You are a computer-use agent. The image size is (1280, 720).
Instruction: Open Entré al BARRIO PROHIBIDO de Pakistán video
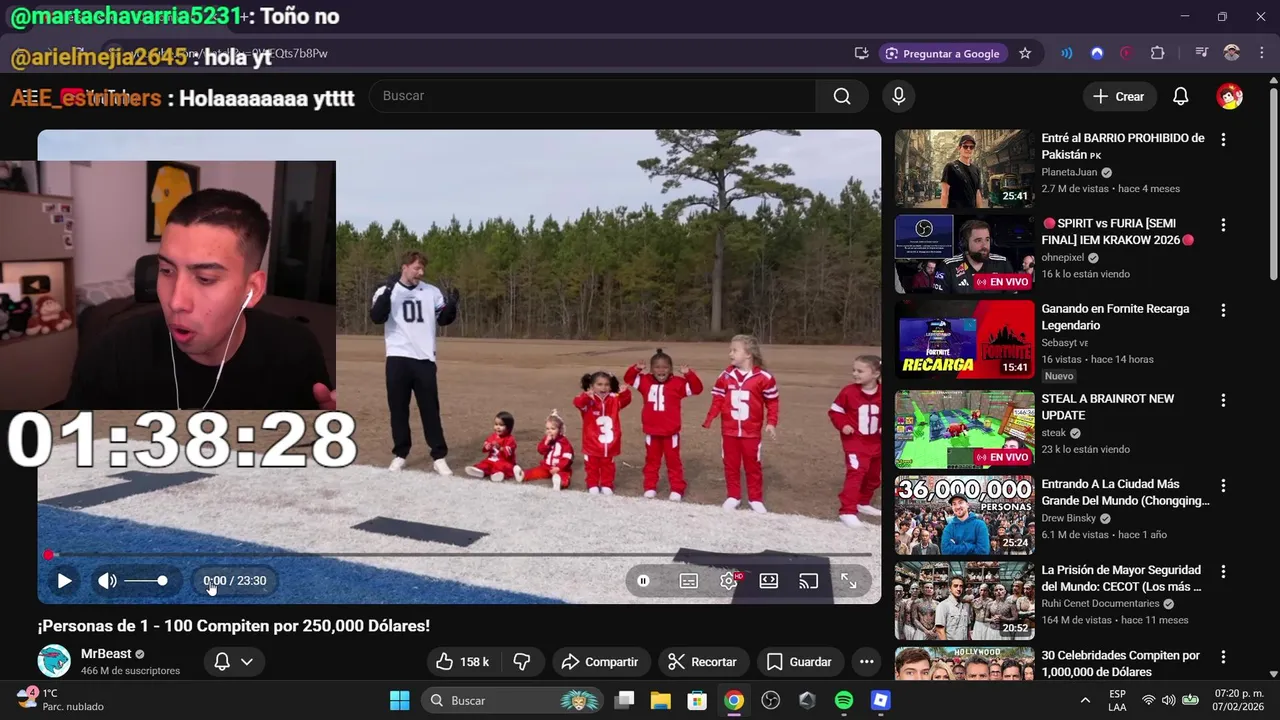(x=1123, y=146)
